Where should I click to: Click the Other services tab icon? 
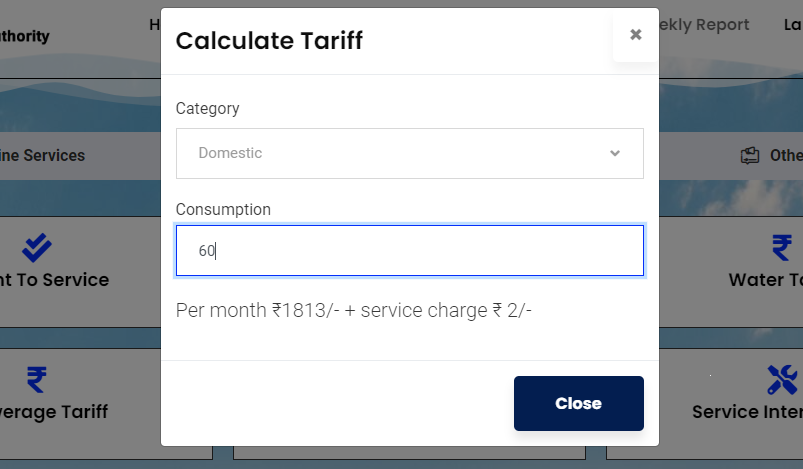[750, 156]
